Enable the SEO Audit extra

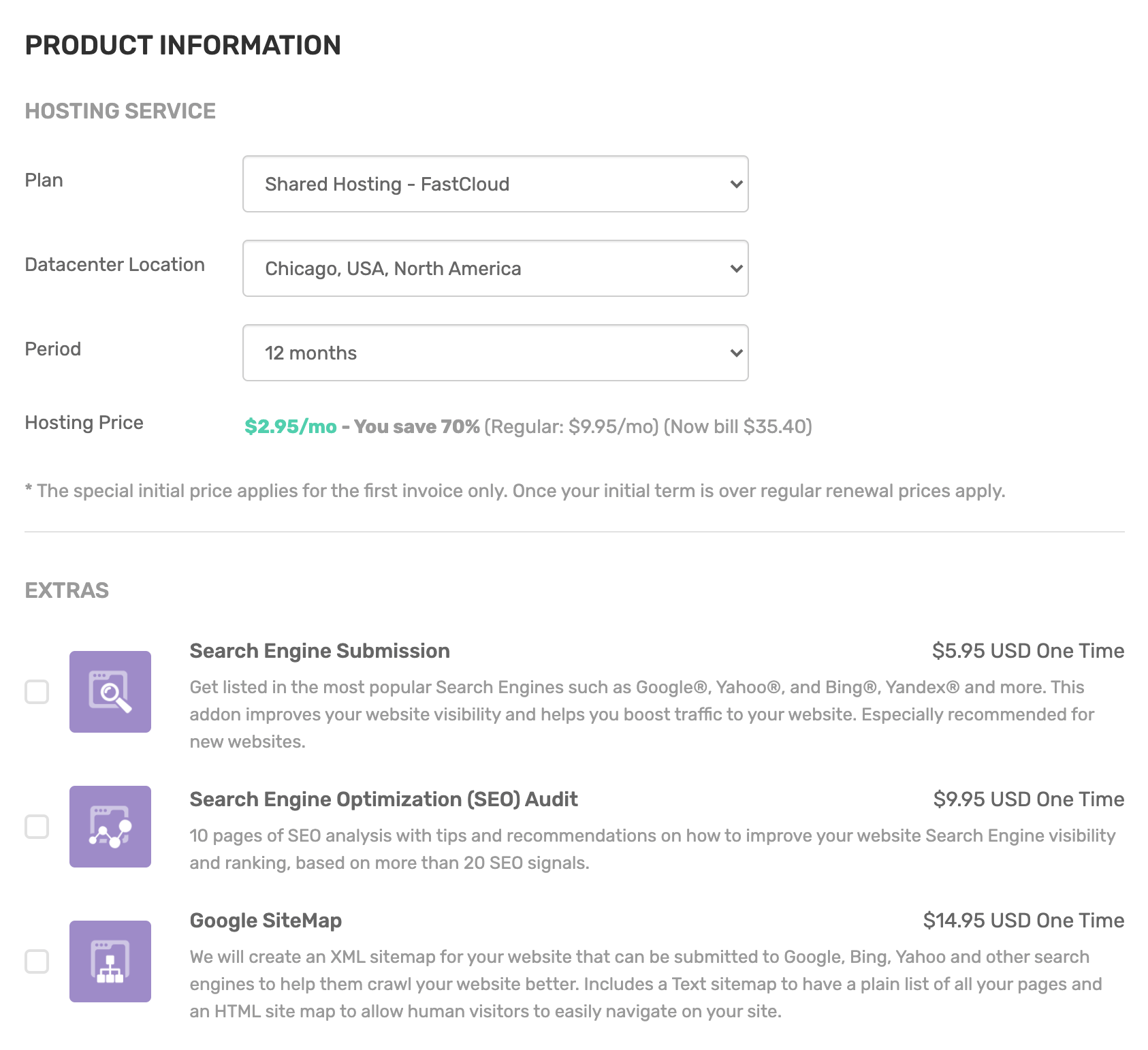37,825
